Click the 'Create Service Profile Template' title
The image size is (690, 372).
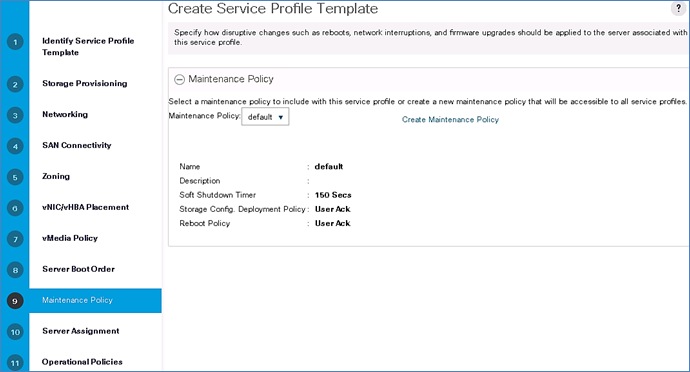(x=273, y=8)
